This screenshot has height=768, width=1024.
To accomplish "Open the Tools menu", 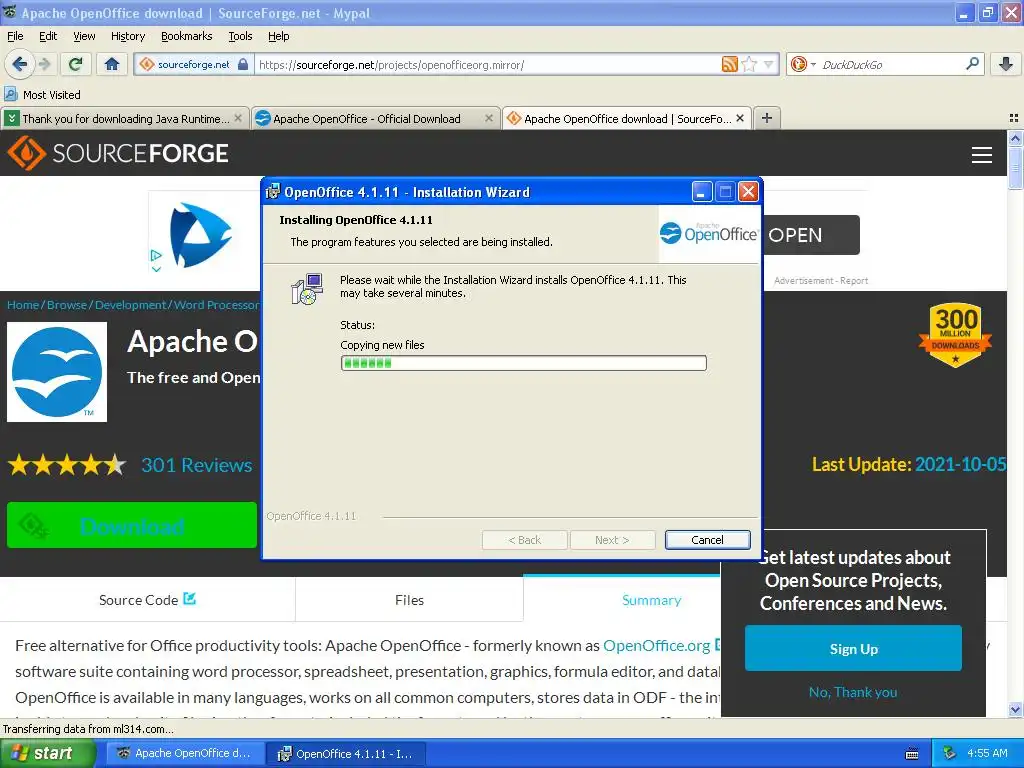I will pos(240,36).
